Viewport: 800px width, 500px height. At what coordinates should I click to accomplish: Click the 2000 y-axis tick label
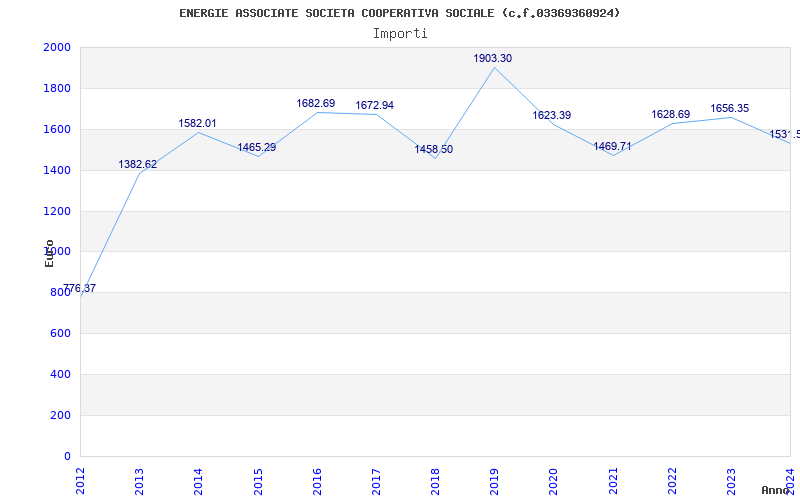(x=57, y=48)
